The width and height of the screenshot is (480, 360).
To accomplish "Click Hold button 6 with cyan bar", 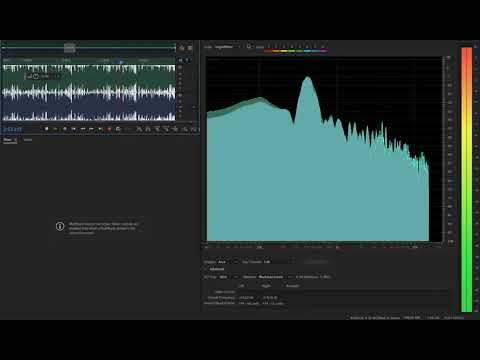I will coord(308,48).
